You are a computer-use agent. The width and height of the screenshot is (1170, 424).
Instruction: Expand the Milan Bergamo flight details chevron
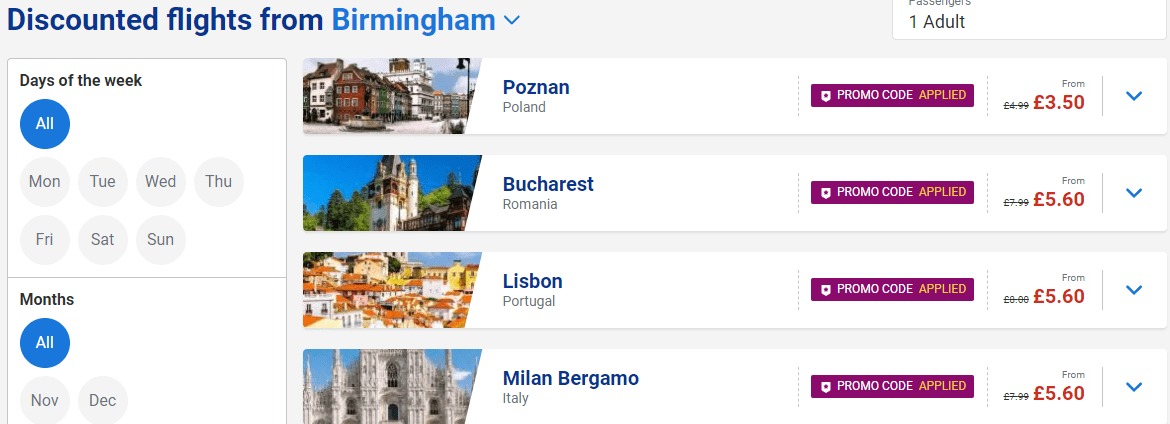pos(1133,387)
